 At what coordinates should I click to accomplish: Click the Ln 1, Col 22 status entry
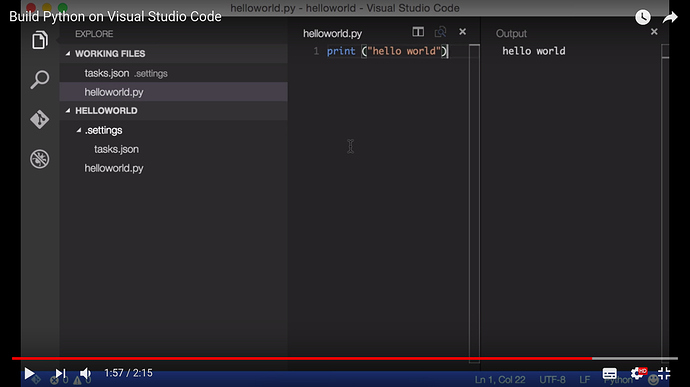[x=500, y=380]
